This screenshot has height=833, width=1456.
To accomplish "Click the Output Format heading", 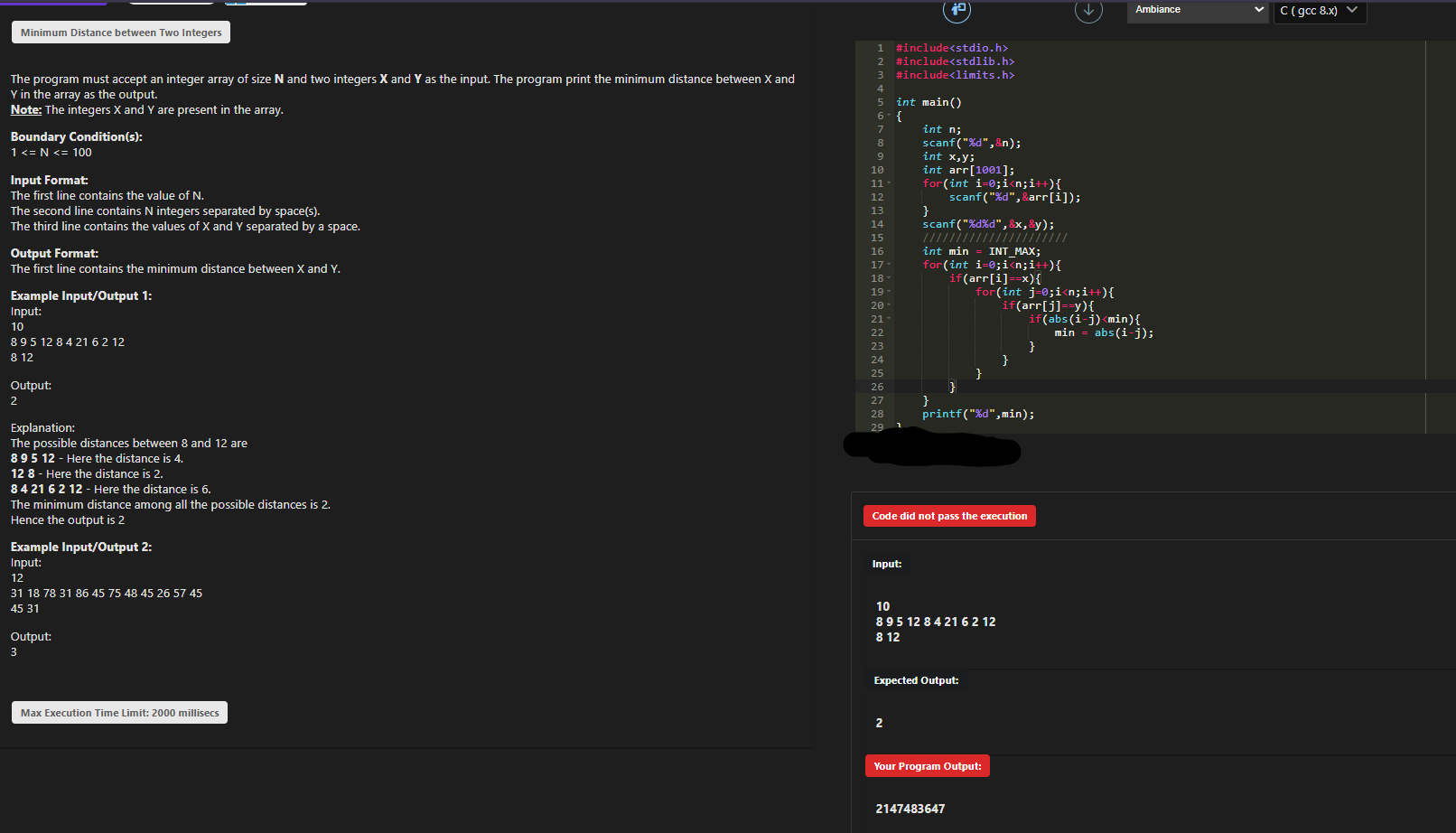I will click(54, 253).
